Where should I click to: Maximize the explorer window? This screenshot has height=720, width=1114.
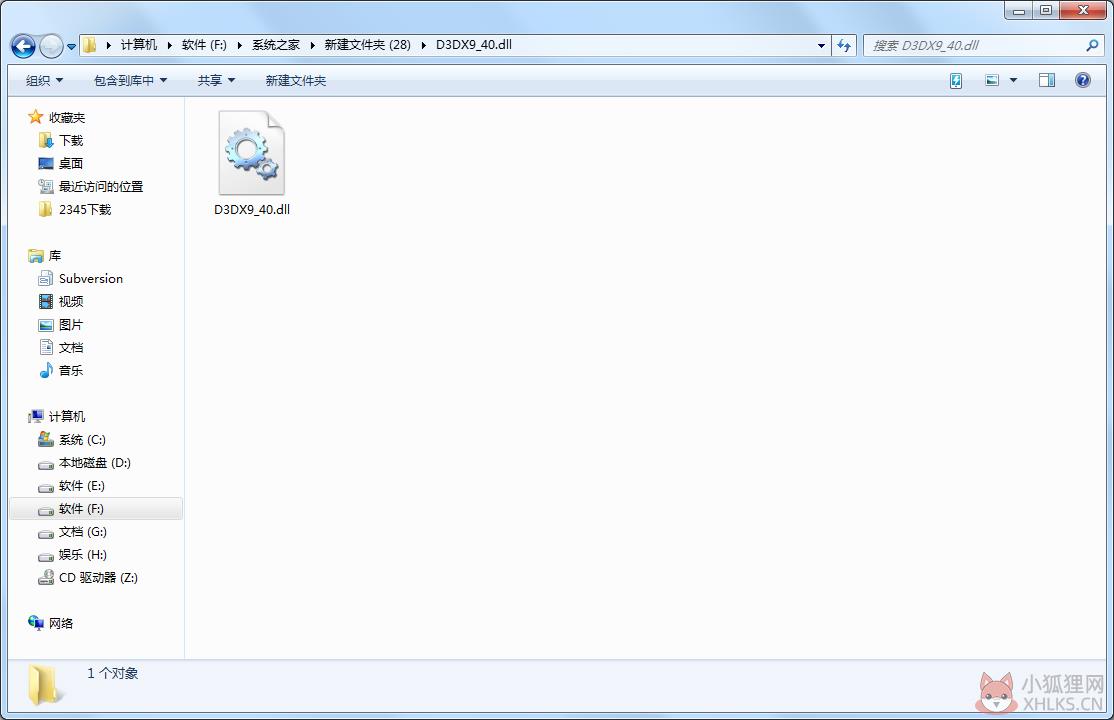(x=1046, y=11)
